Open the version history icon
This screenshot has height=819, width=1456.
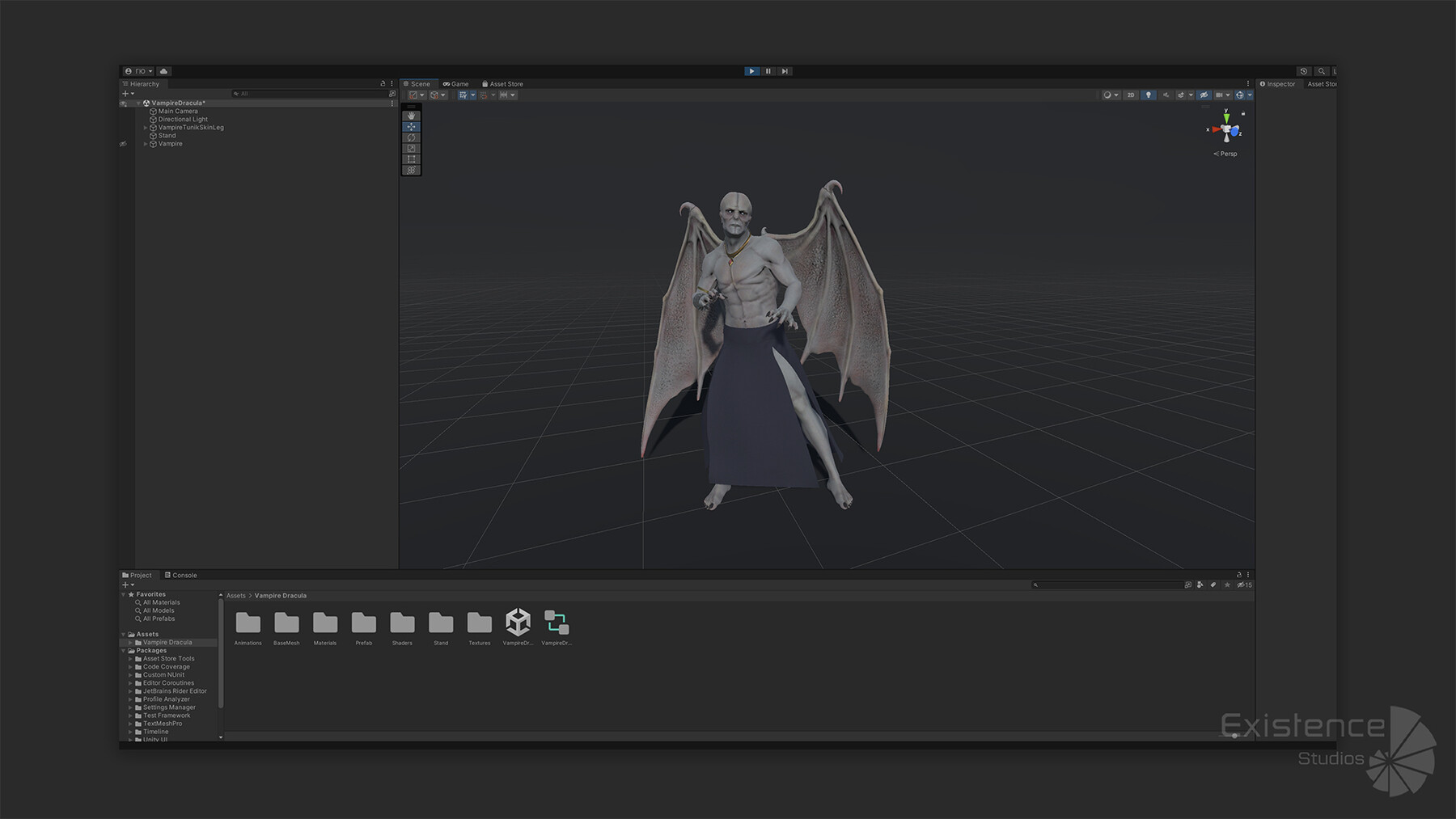click(x=1304, y=71)
